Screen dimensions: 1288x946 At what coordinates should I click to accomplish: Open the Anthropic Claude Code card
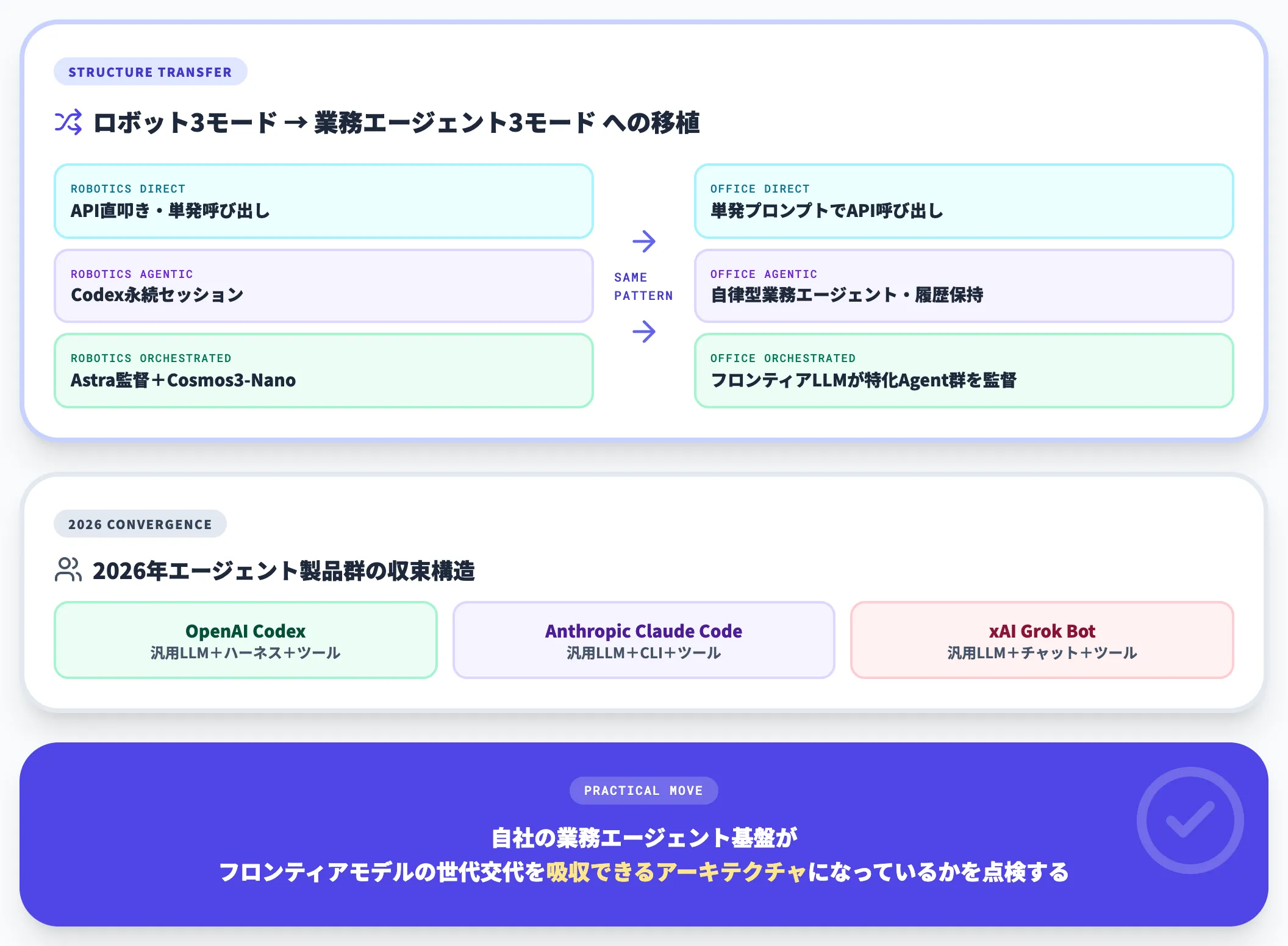point(643,640)
